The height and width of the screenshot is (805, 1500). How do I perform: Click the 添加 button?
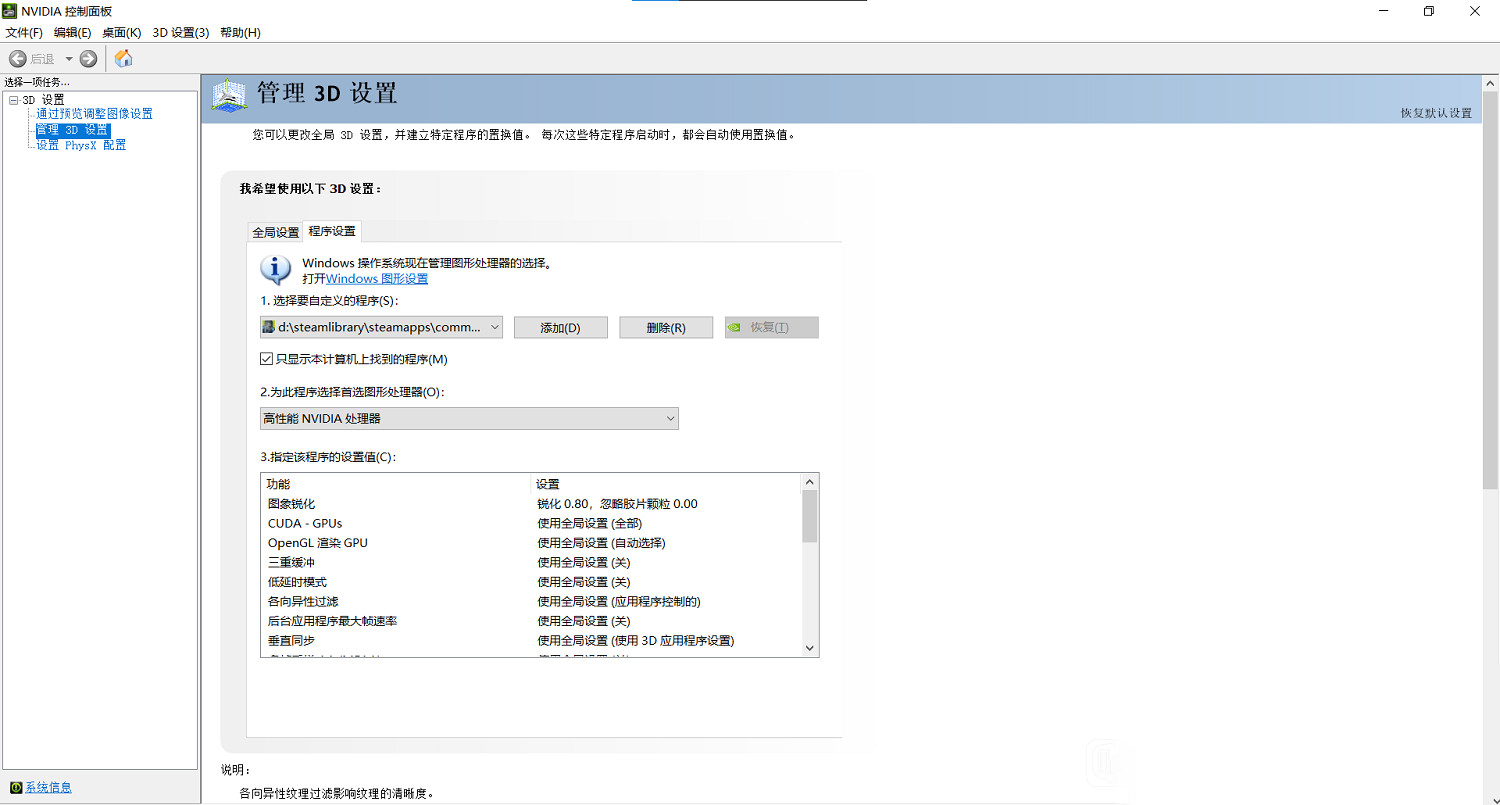(560, 327)
